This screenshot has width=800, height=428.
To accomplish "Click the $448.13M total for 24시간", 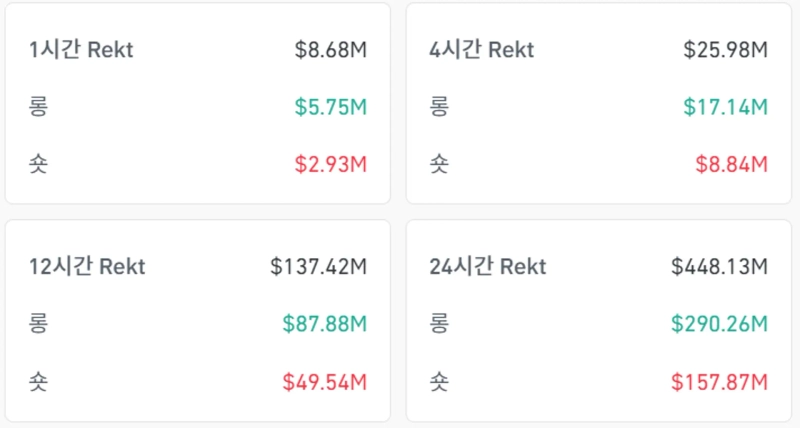I will (719, 267).
